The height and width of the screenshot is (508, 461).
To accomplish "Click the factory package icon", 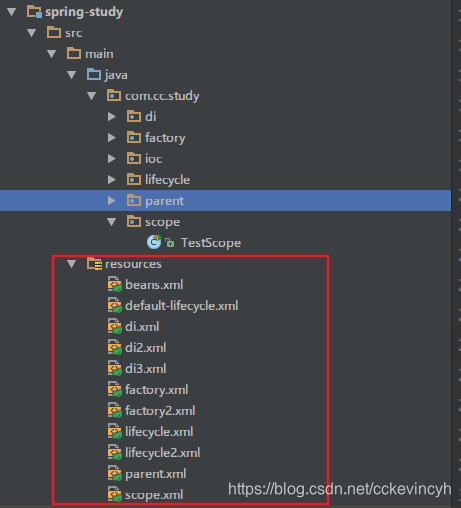I will click(134, 137).
